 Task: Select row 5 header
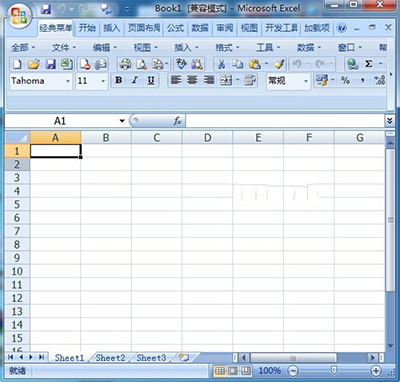point(17,204)
